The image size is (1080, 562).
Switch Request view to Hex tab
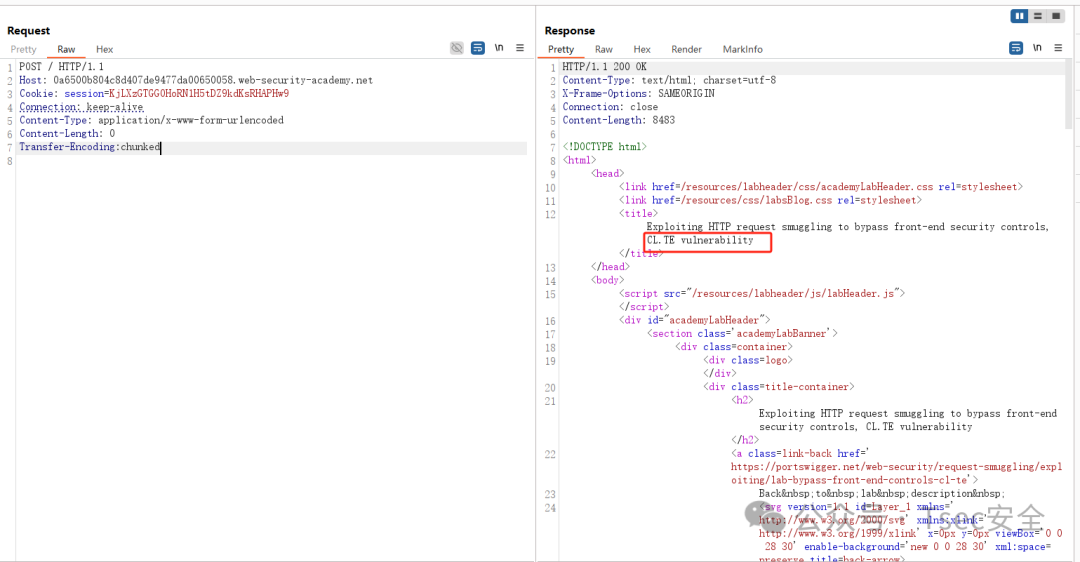104,50
